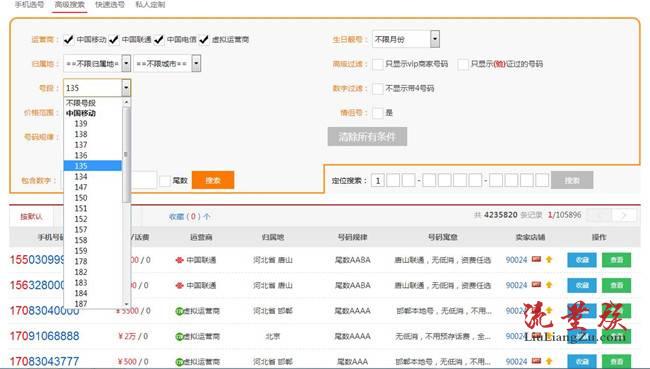
Task: Uncheck the 中国移动 operator checkbox
Action: pos(68,40)
